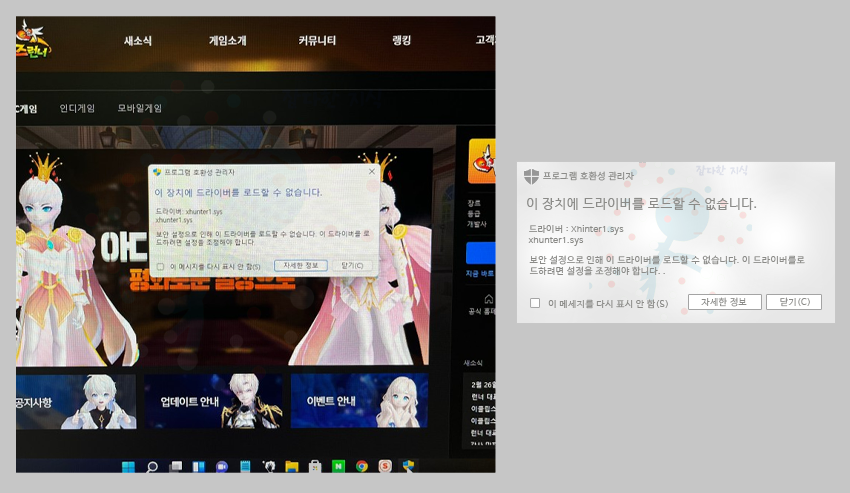Click the game logo at top-left of site
This screenshot has height=493, width=850.
coord(33,40)
